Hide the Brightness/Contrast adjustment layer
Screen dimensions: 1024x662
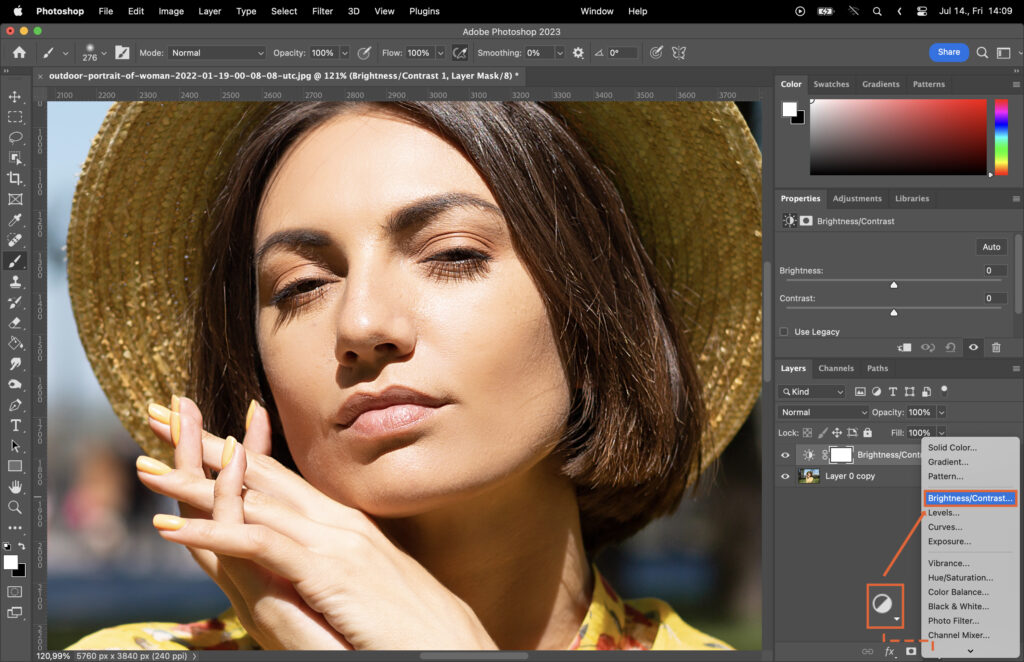(786, 455)
